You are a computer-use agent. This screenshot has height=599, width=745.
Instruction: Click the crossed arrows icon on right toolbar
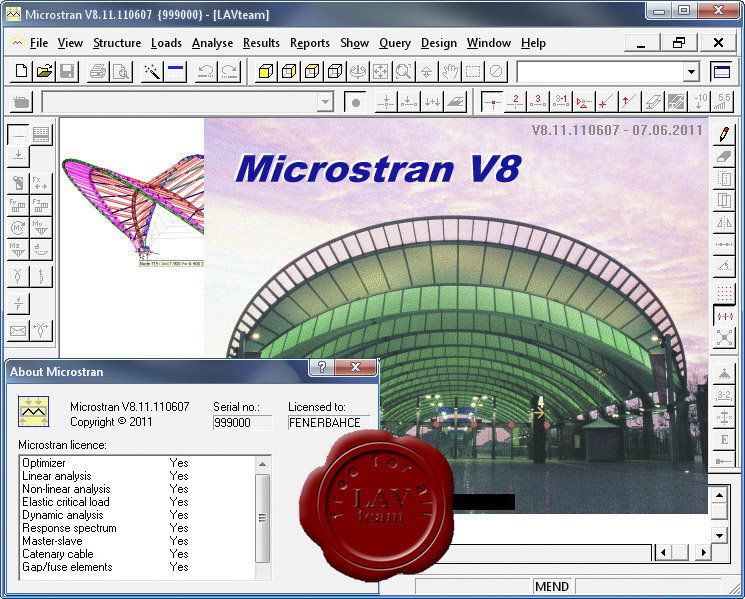[724, 338]
